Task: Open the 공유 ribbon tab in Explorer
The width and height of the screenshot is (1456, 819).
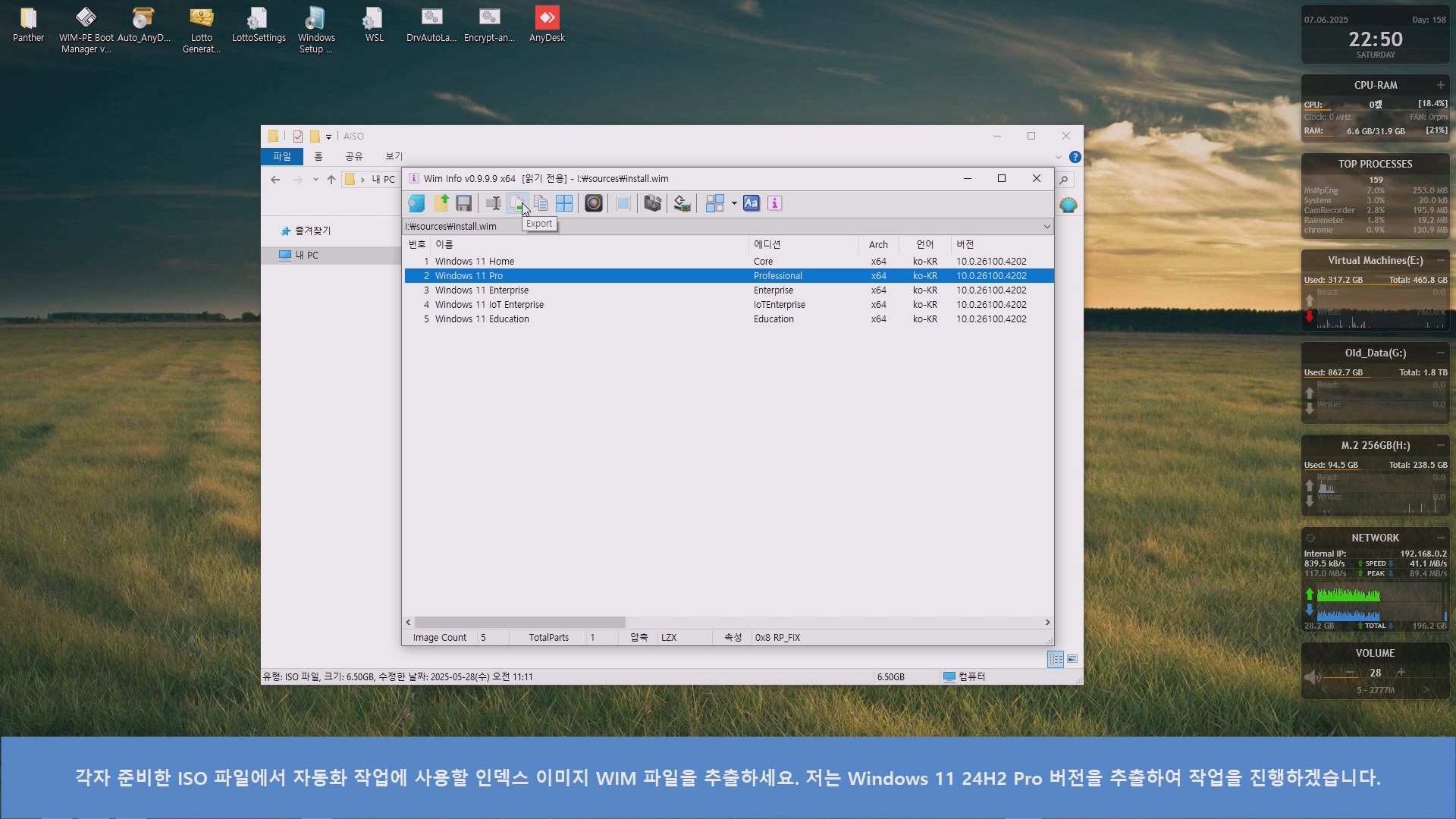Action: [x=354, y=156]
